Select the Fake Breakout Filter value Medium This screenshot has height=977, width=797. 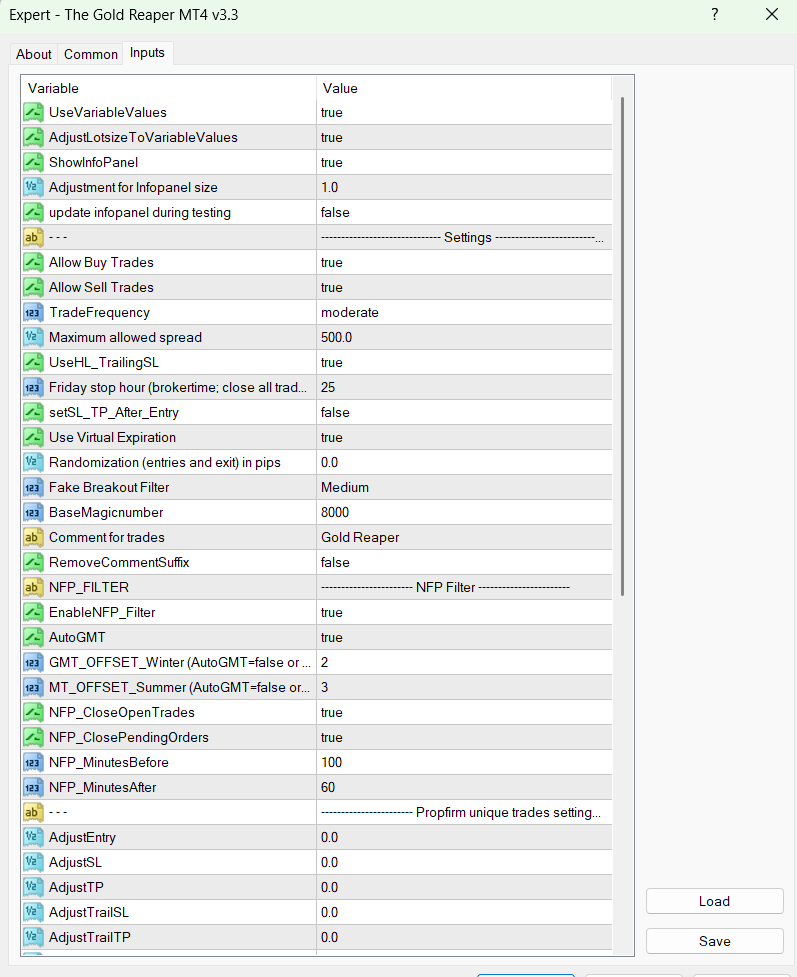pyautogui.click(x=345, y=487)
